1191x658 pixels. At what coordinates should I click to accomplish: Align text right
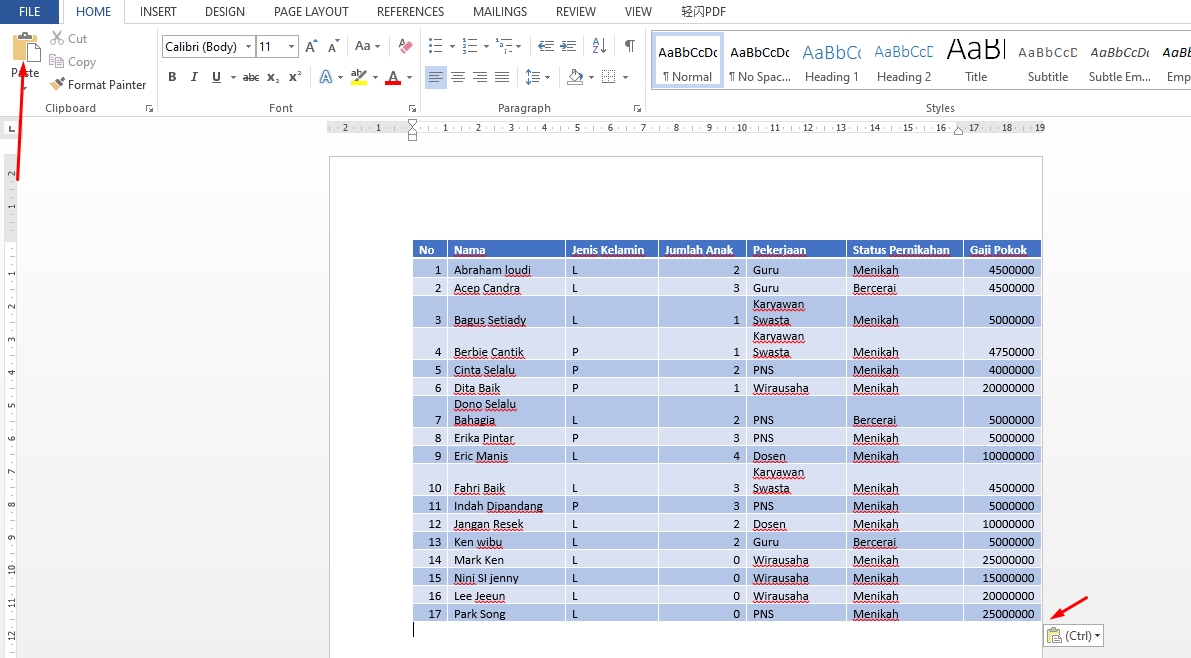point(480,77)
